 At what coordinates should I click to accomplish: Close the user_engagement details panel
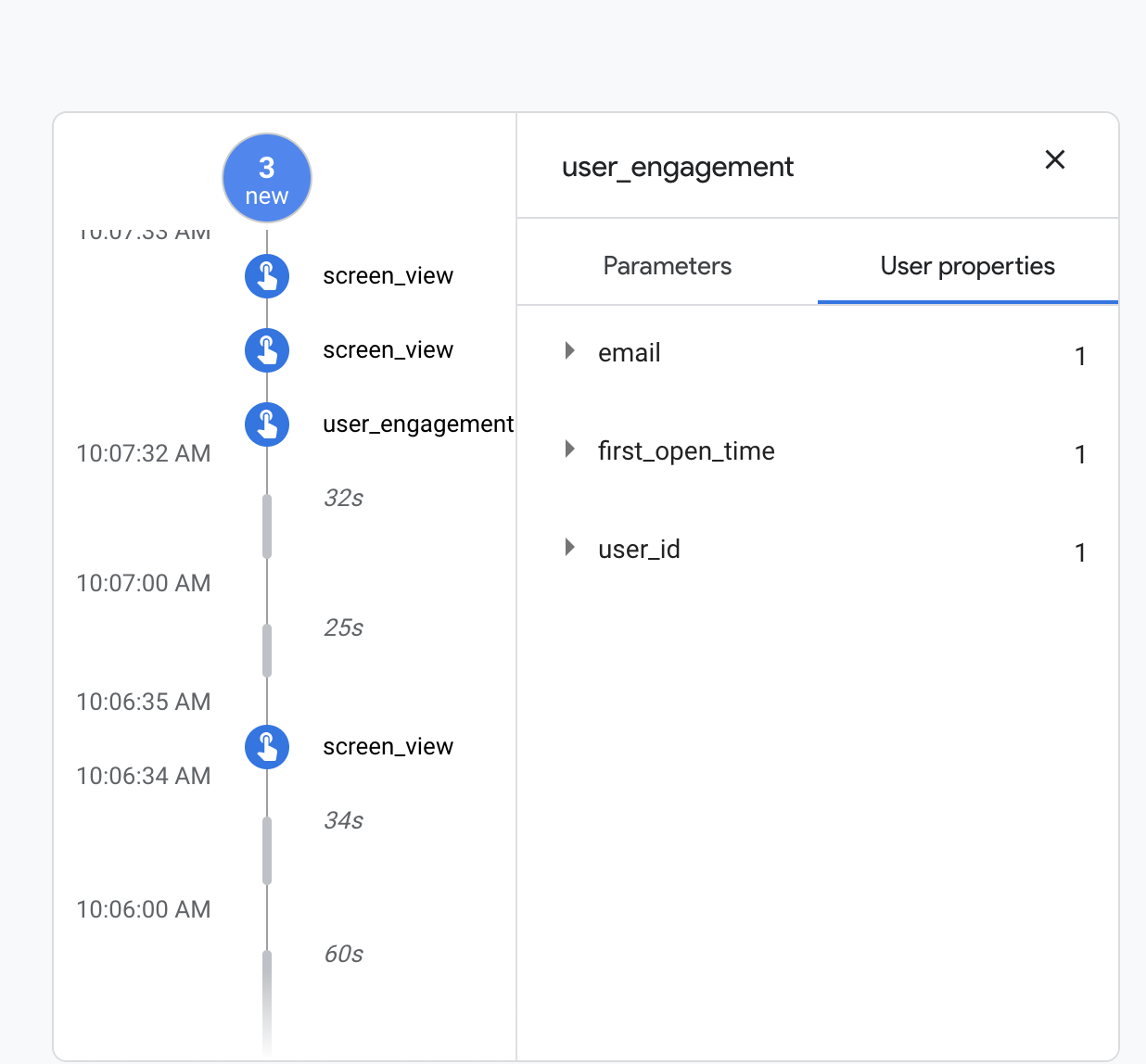pyautogui.click(x=1054, y=160)
